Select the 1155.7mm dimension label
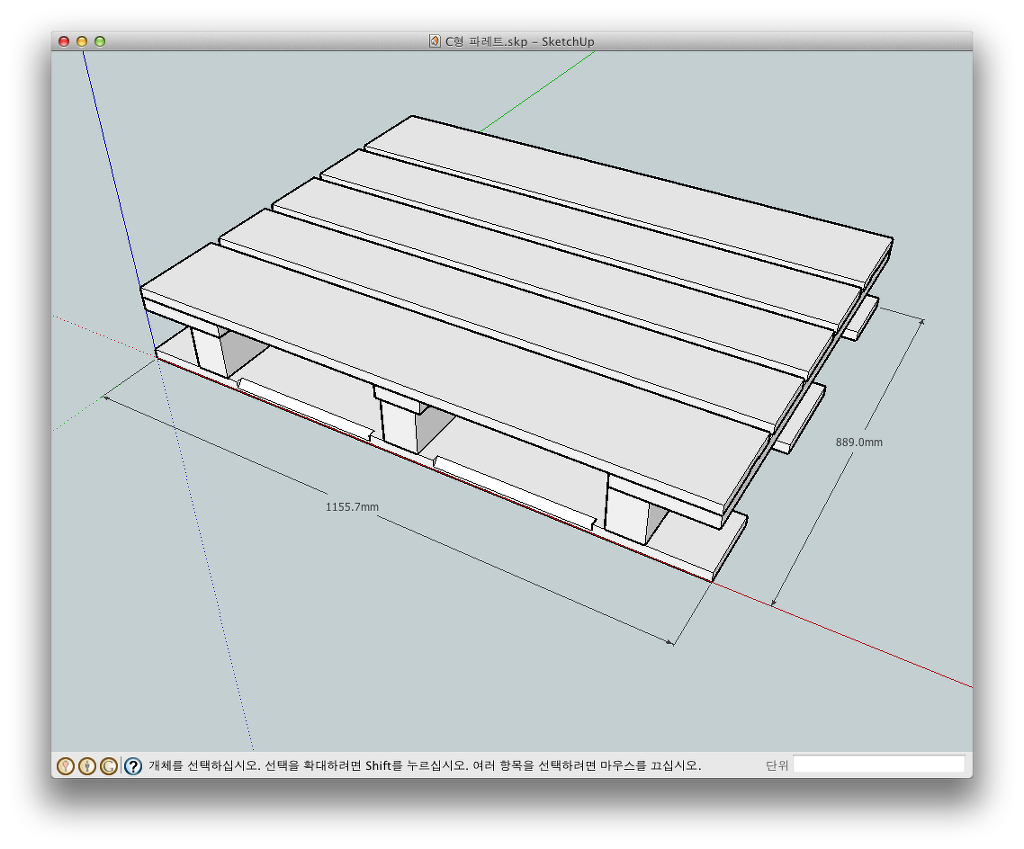Screen dimensions: 1024x849 (x=352, y=507)
